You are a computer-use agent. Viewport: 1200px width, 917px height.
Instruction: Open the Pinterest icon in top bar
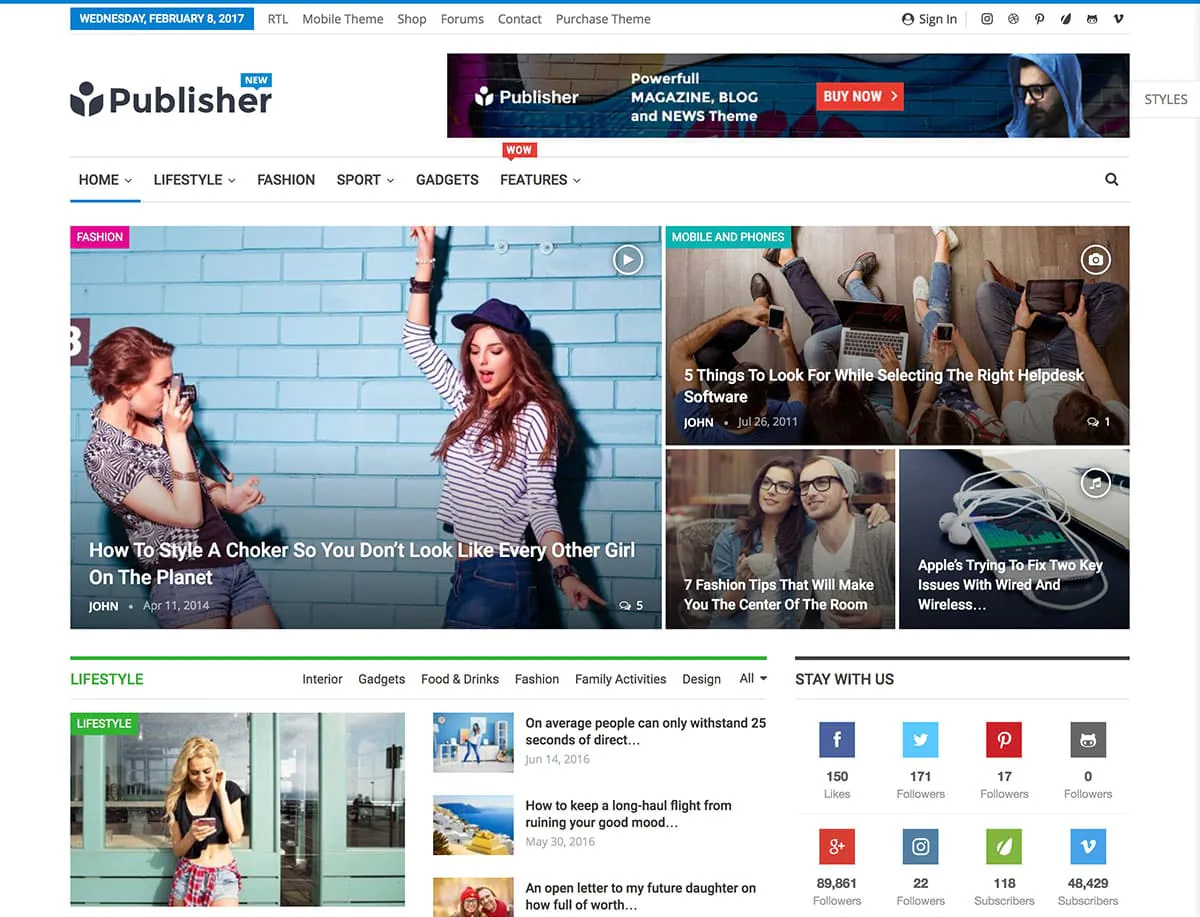pos(1040,19)
